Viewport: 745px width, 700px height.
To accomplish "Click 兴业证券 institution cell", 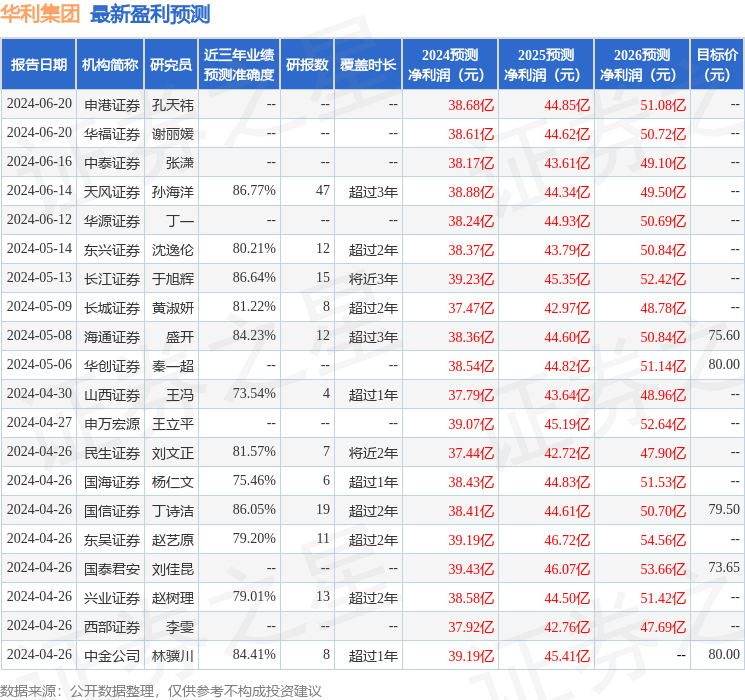I will 112,598.
